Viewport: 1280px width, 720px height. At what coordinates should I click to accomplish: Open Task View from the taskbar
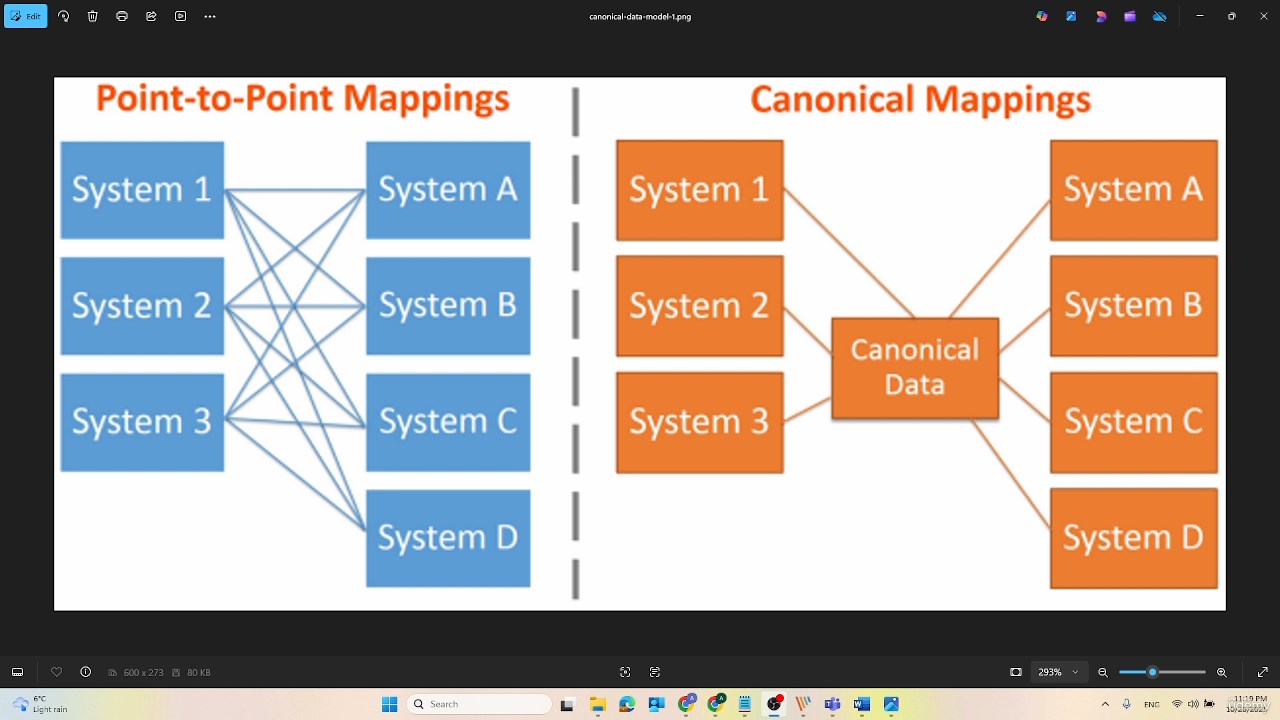568,704
